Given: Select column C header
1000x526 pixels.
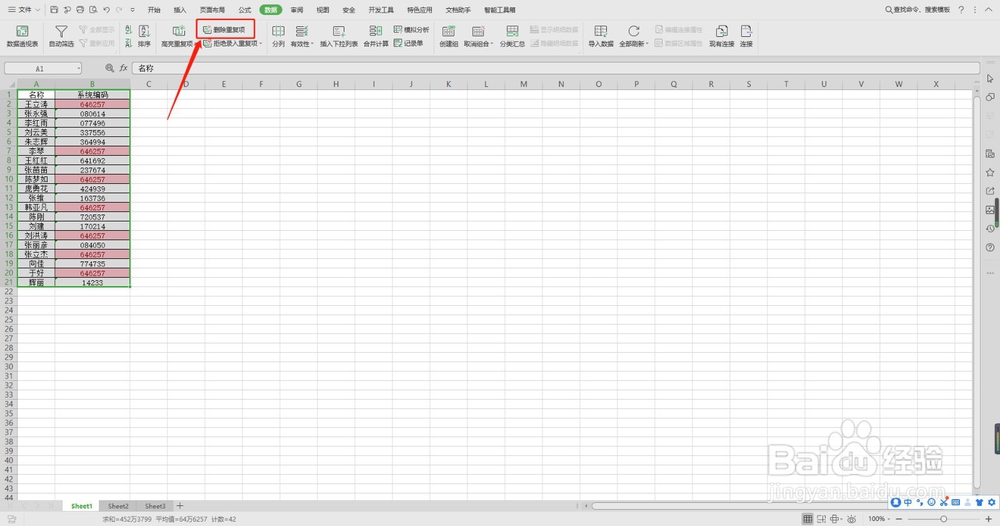Looking at the screenshot, I should coord(149,84).
